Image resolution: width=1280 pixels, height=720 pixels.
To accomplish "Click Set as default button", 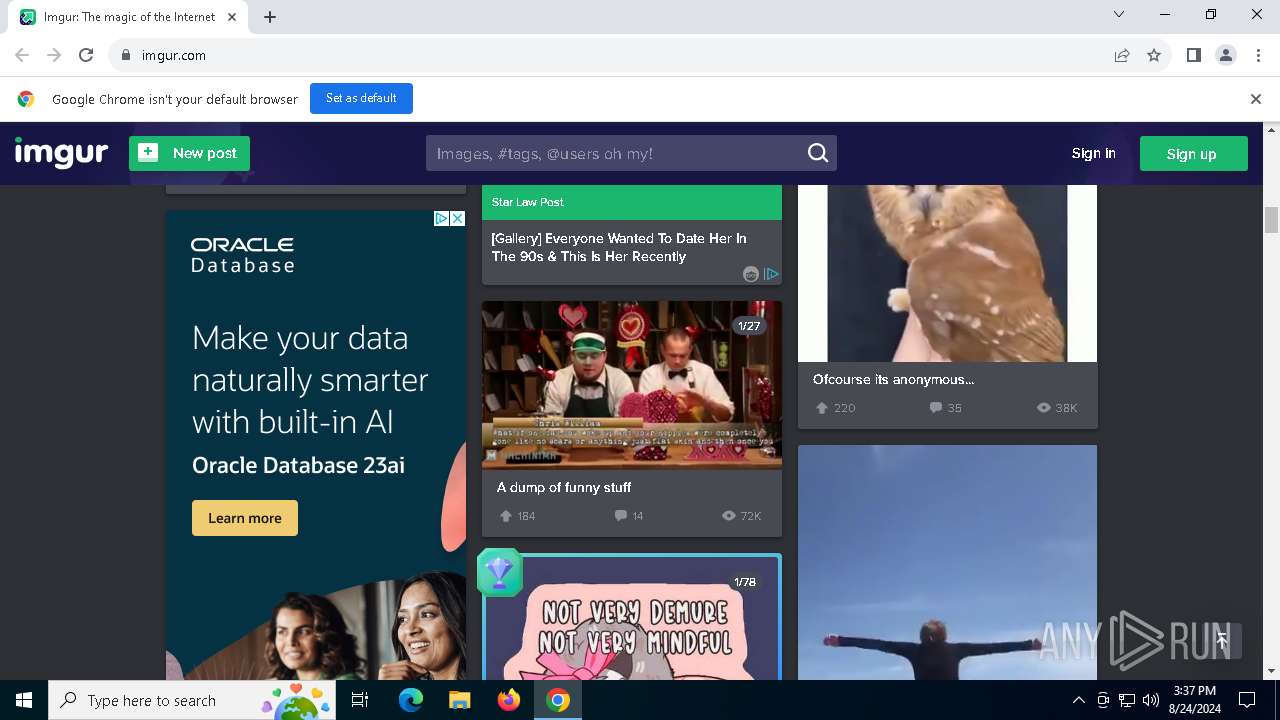I will (x=361, y=98).
